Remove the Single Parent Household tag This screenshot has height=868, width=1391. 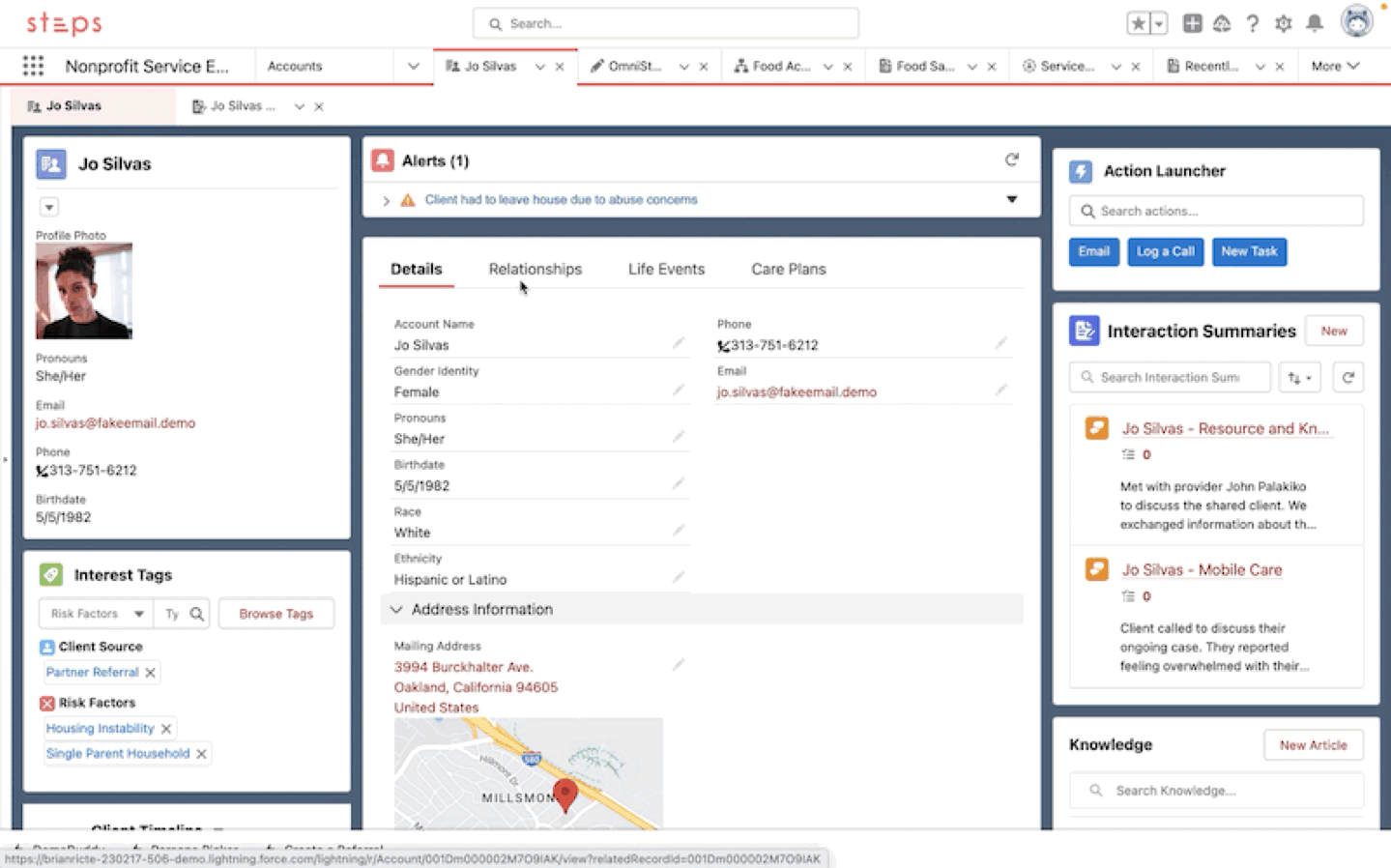point(201,754)
